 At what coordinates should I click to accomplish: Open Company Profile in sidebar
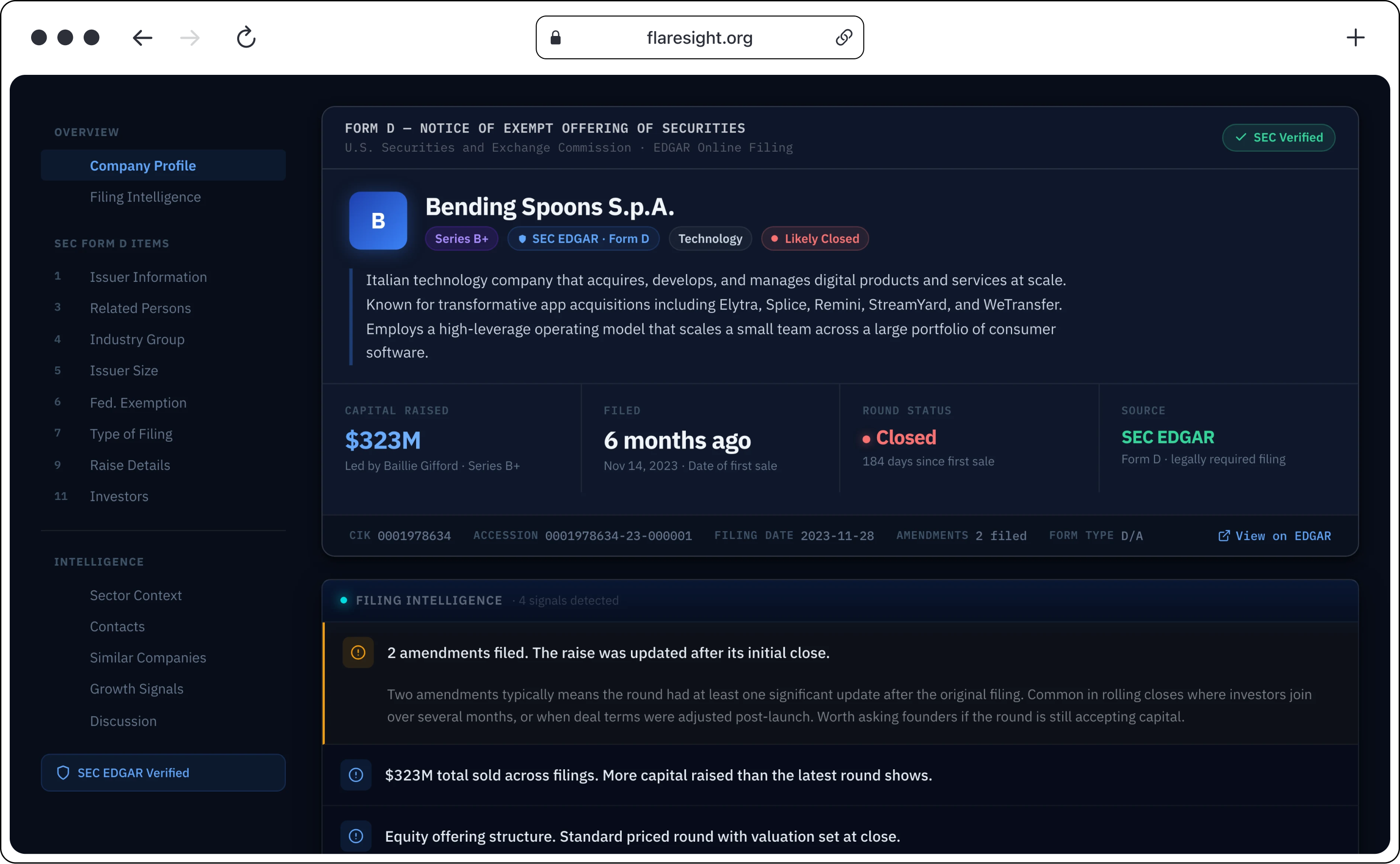163,165
